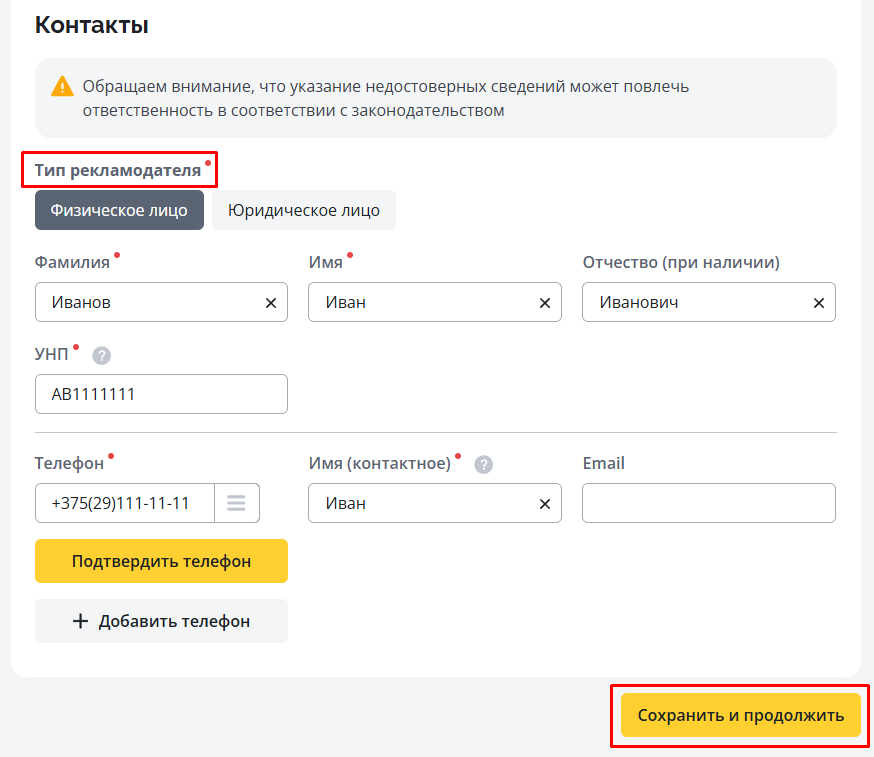The height and width of the screenshot is (757, 874).
Task: Click the УНП input with AB1111111
Action: click(x=161, y=394)
